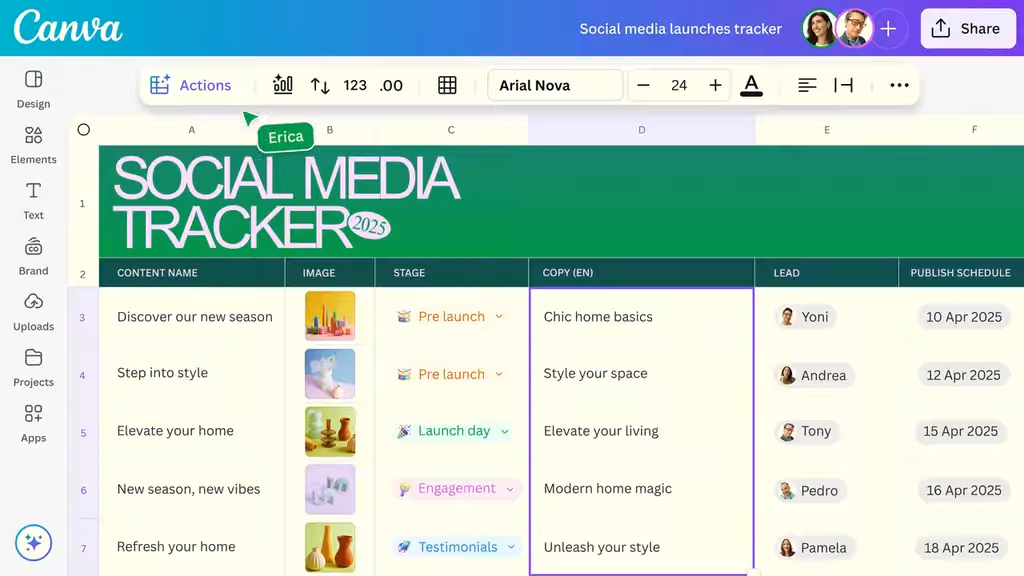
Task: Click the sort arrows icon
Action: pos(320,86)
